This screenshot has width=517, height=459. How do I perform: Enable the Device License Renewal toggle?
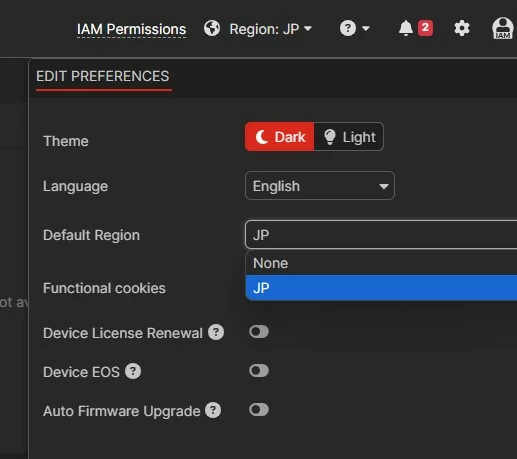pyautogui.click(x=259, y=332)
